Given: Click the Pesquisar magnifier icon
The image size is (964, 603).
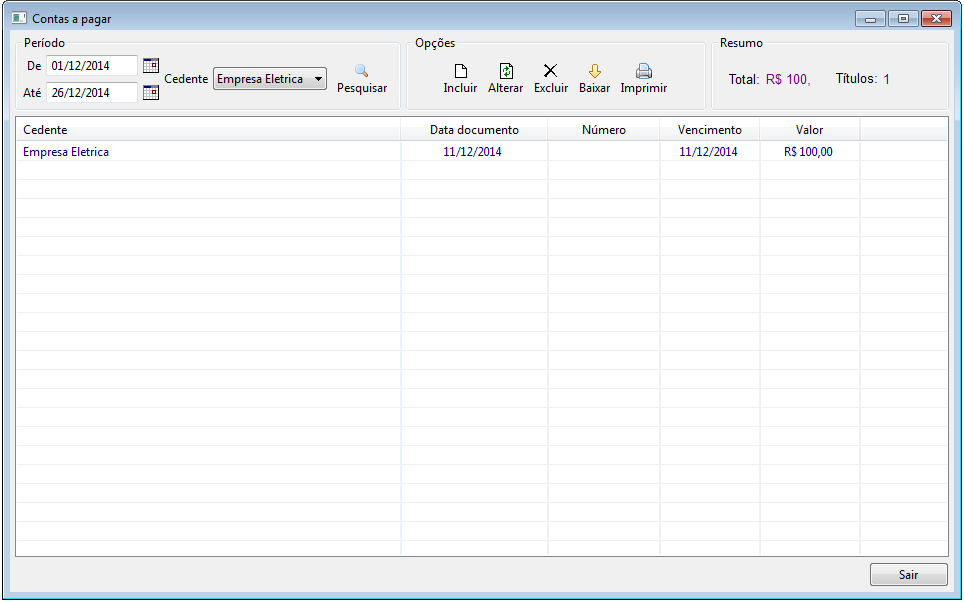Looking at the screenshot, I should 362,71.
